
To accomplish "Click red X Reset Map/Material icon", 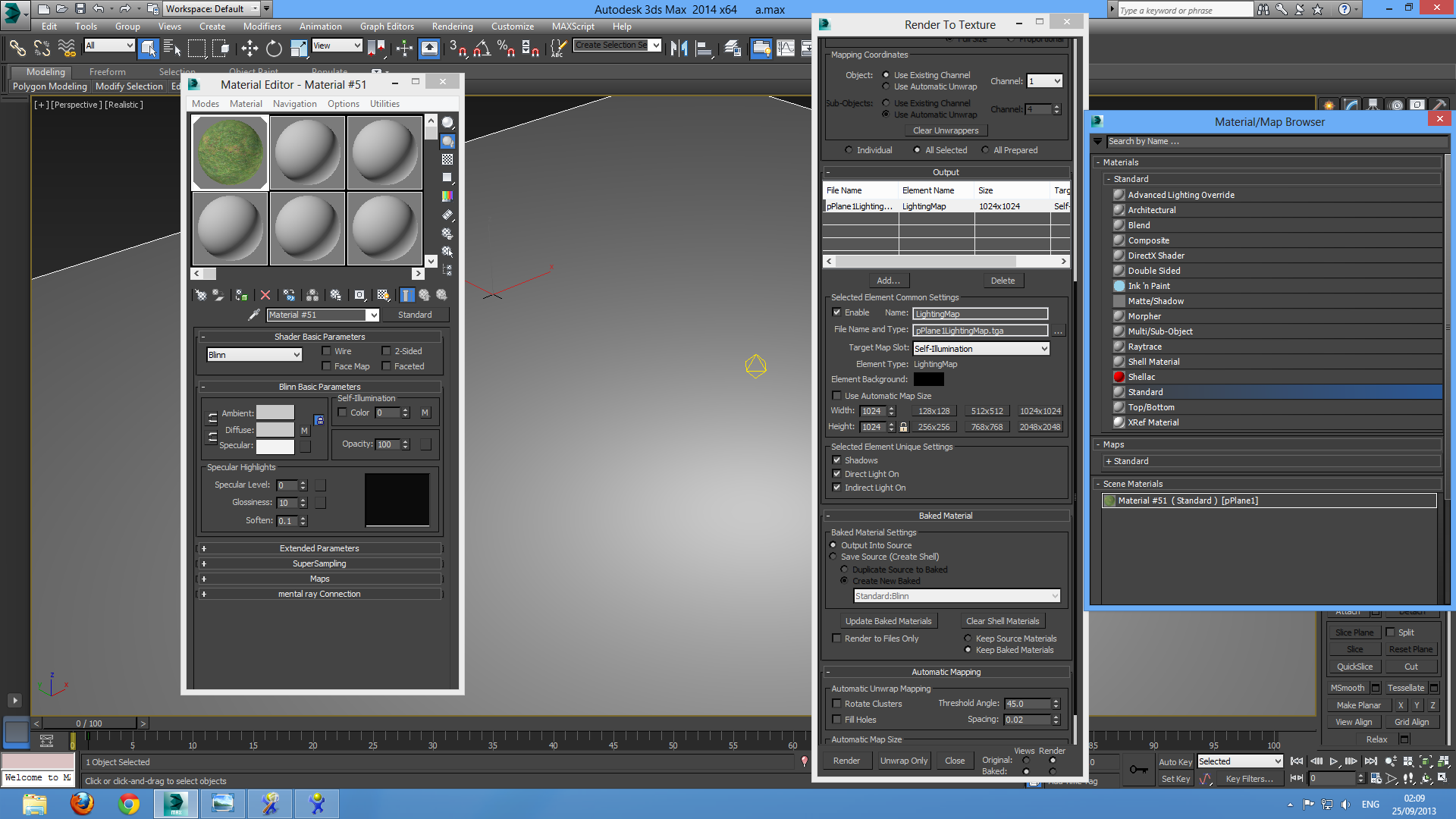I will (x=265, y=295).
